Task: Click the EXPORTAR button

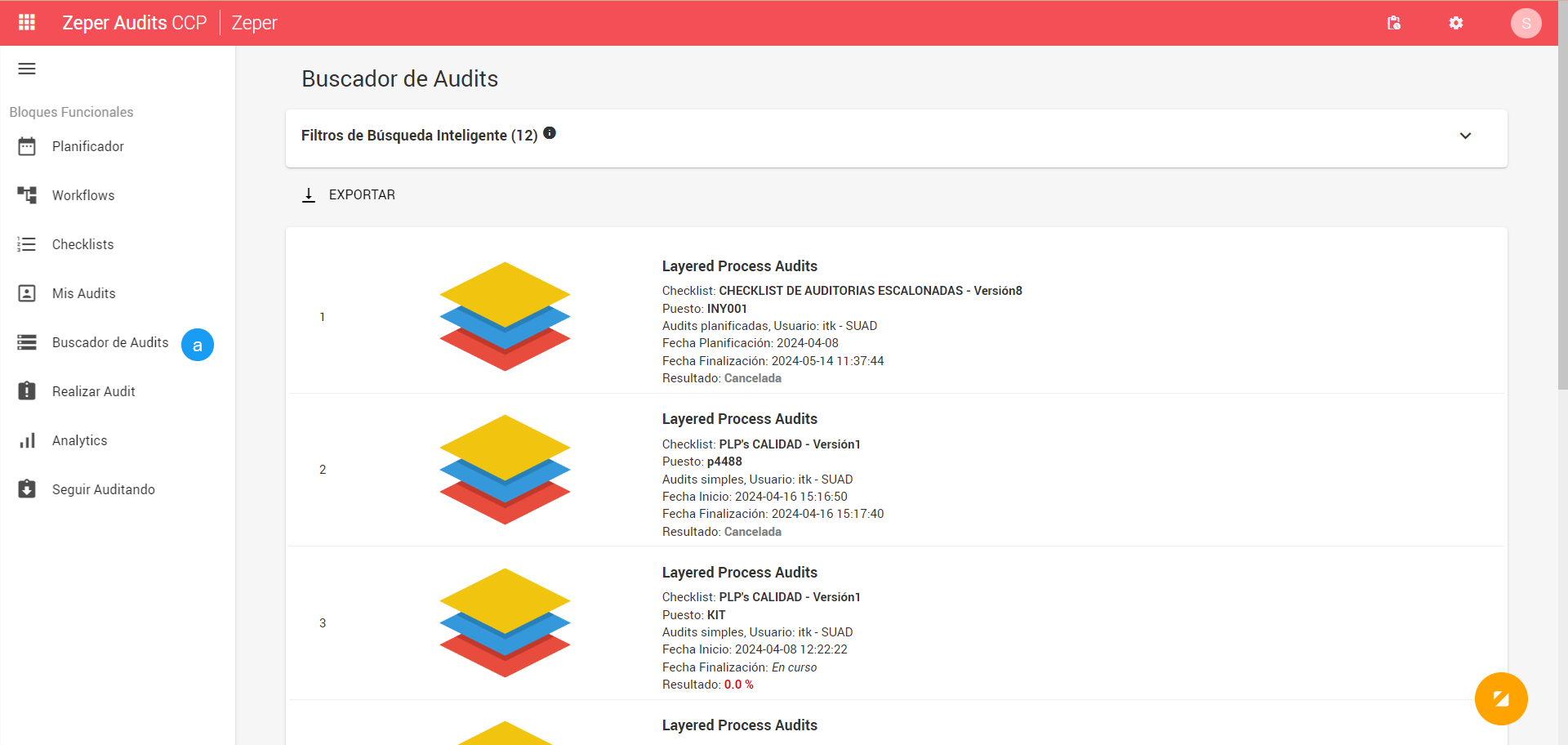Action: 349,195
